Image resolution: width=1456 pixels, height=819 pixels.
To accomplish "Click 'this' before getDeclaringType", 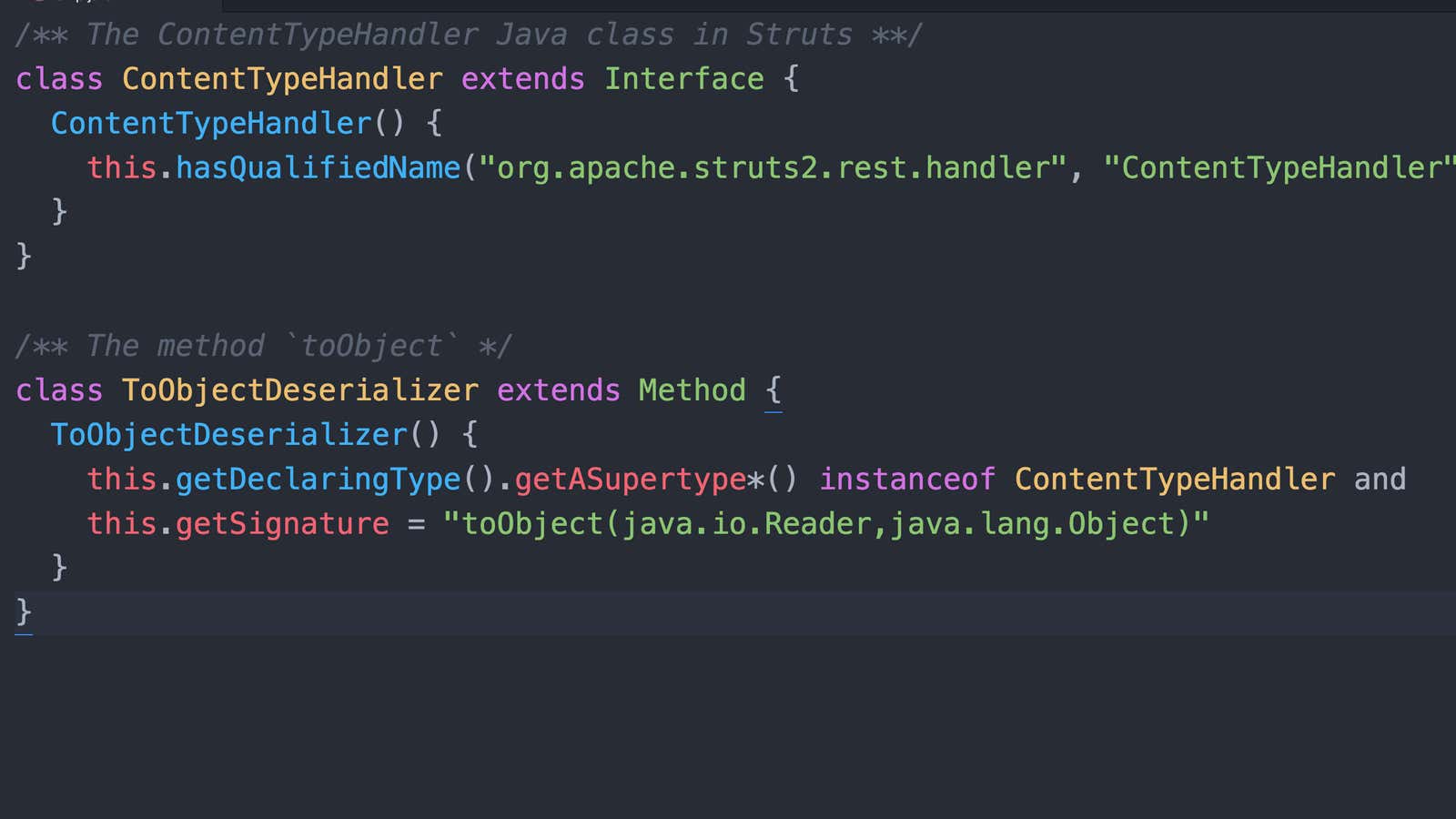I will tap(122, 480).
